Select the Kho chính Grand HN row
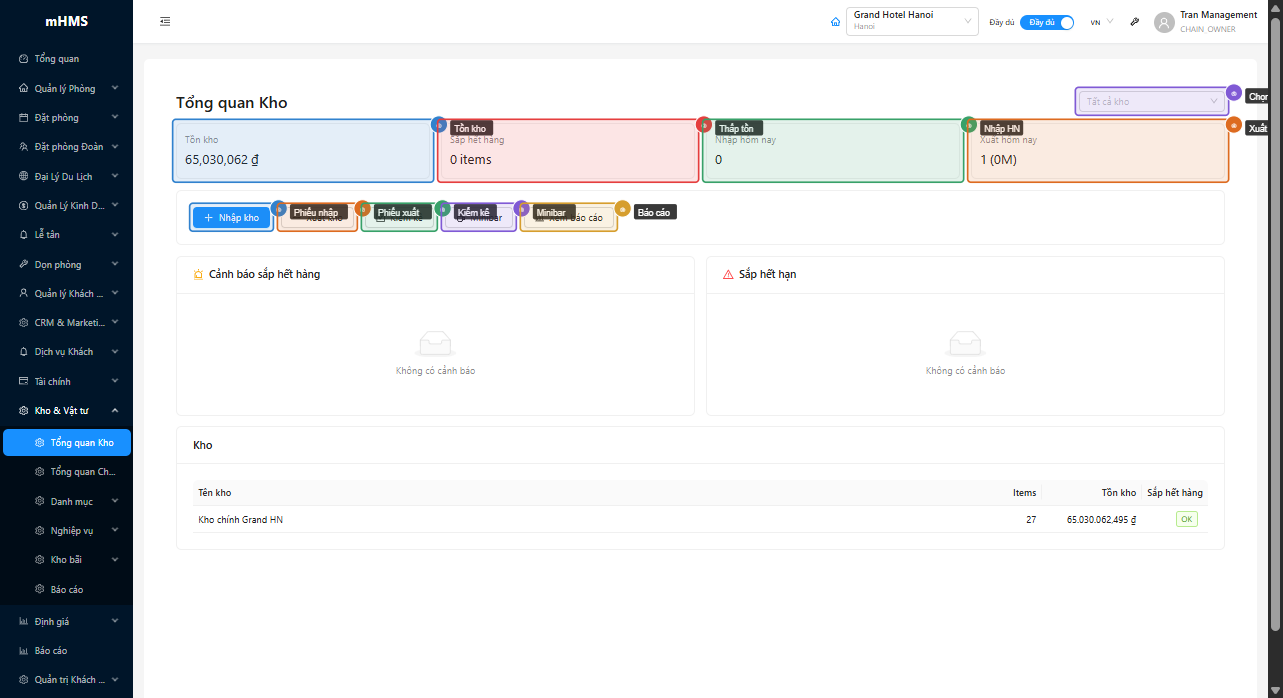Image resolution: width=1283 pixels, height=698 pixels. click(240, 520)
